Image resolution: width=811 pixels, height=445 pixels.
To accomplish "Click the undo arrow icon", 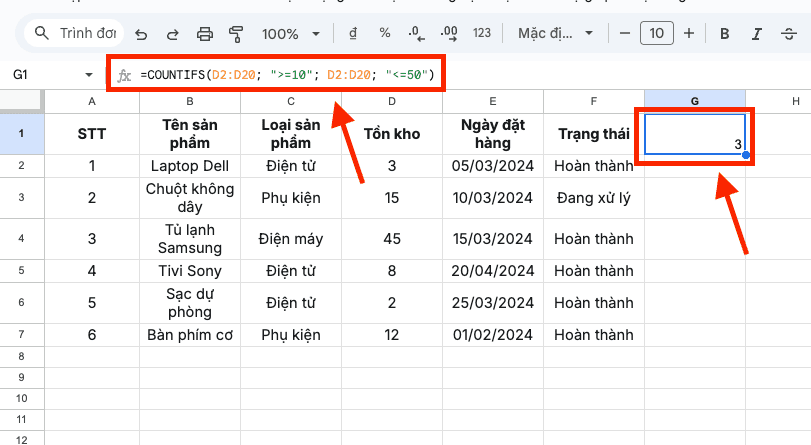I will 141,34.
